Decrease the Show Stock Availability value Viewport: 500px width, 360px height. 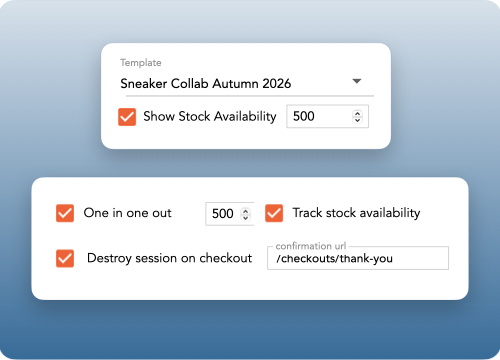(x=357, y=120)
